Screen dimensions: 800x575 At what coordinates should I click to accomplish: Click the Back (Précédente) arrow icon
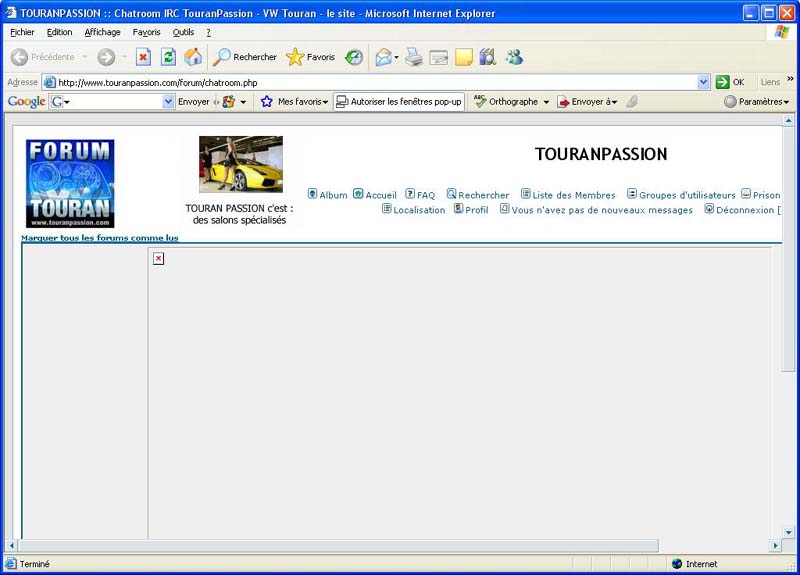point(19,57)
